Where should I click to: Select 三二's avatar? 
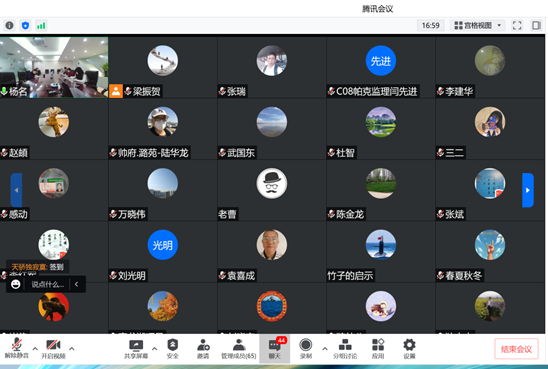tap(490, 122)
